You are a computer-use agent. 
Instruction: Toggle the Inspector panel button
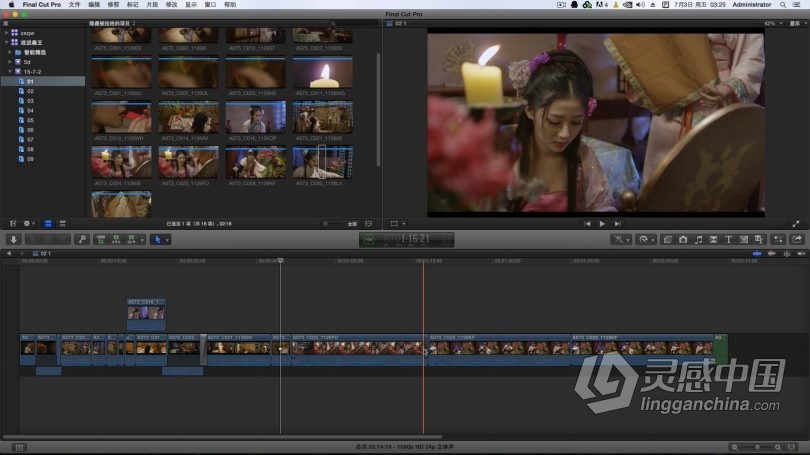[778, 240]
